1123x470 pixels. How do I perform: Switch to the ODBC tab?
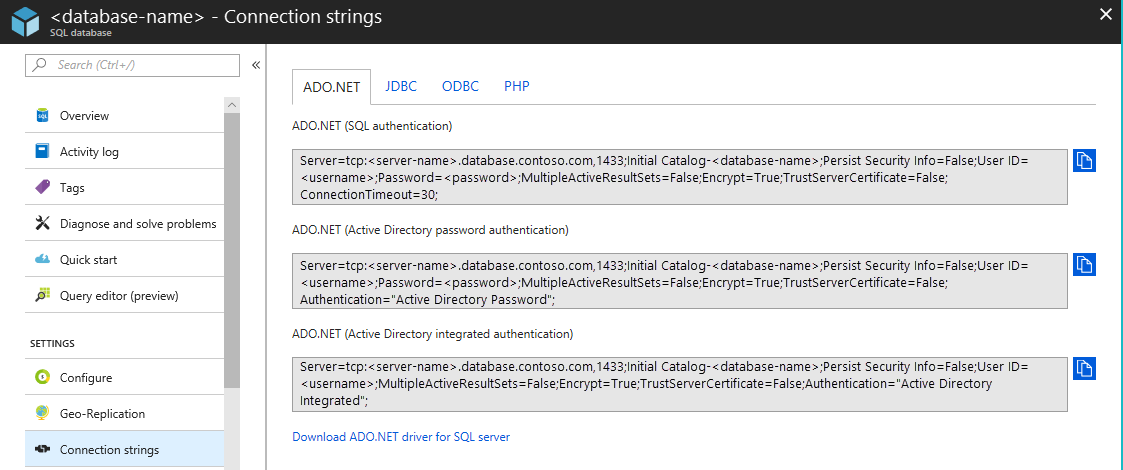pos(460,86)
